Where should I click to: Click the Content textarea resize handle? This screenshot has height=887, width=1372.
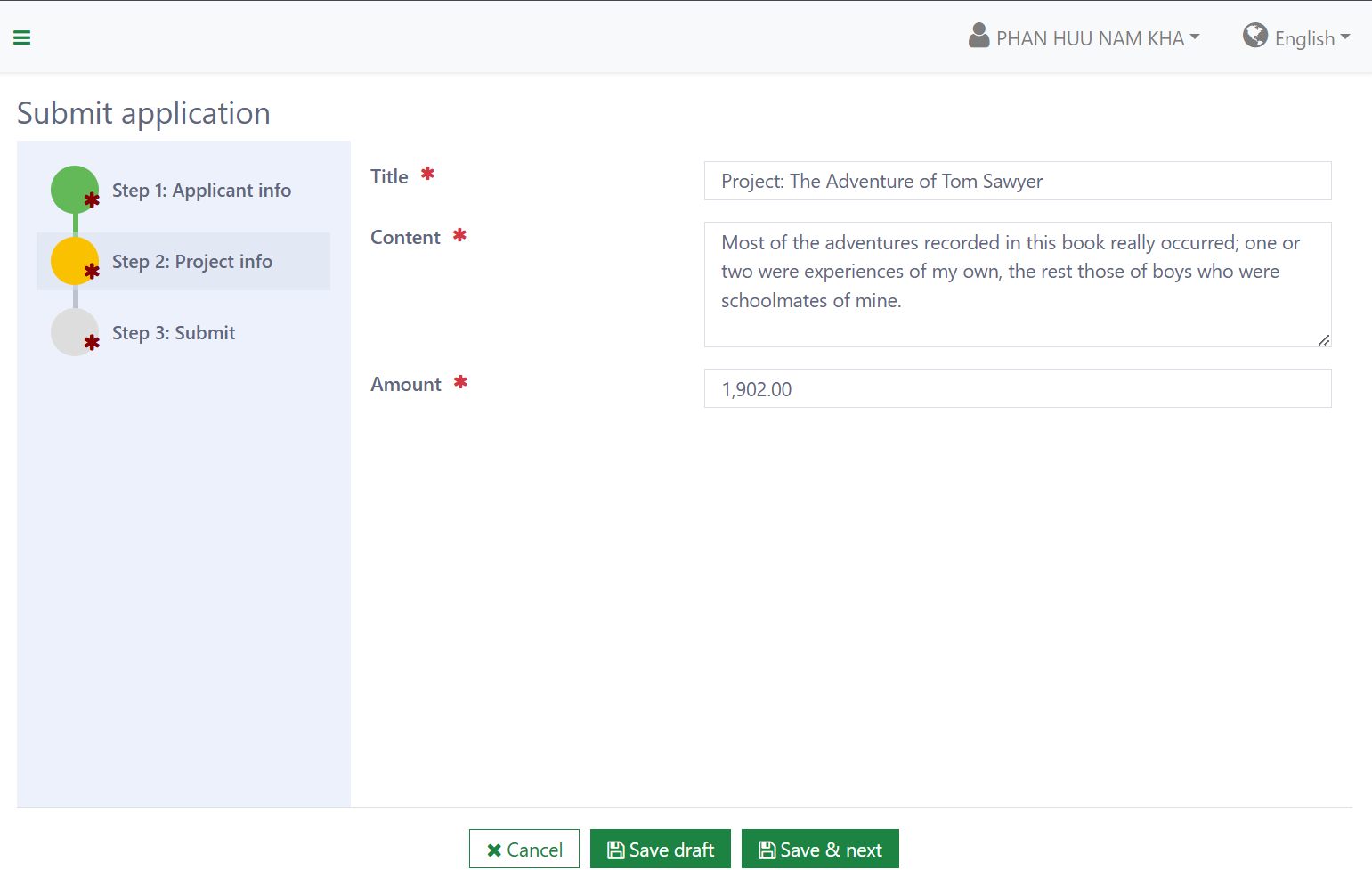(x=1324, y=339)
